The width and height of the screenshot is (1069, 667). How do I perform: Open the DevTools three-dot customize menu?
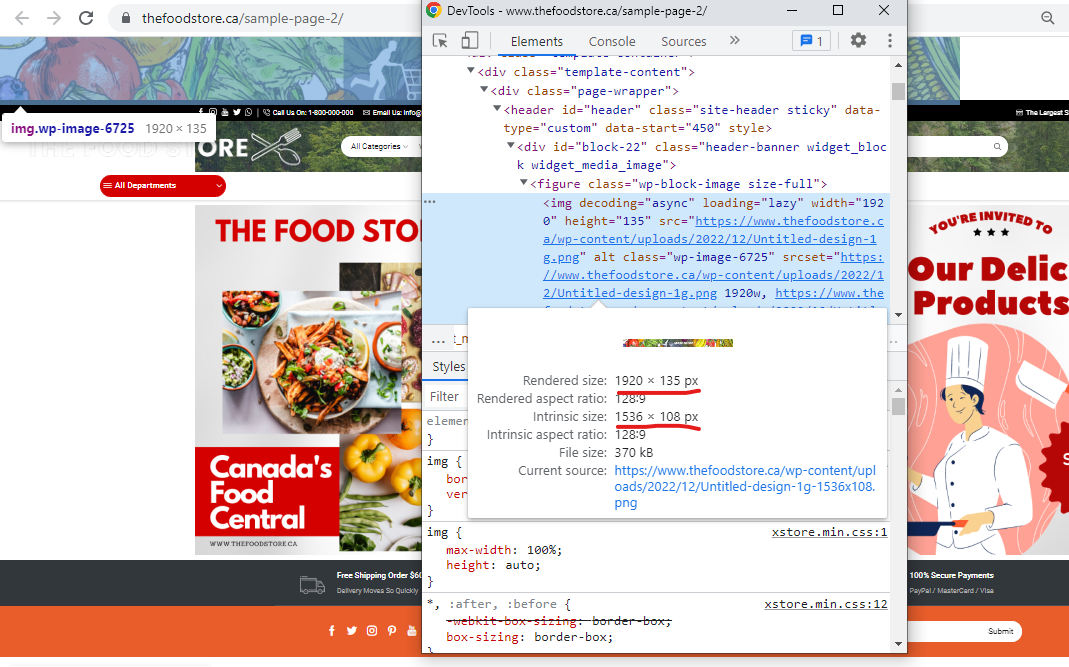(890, 41)
